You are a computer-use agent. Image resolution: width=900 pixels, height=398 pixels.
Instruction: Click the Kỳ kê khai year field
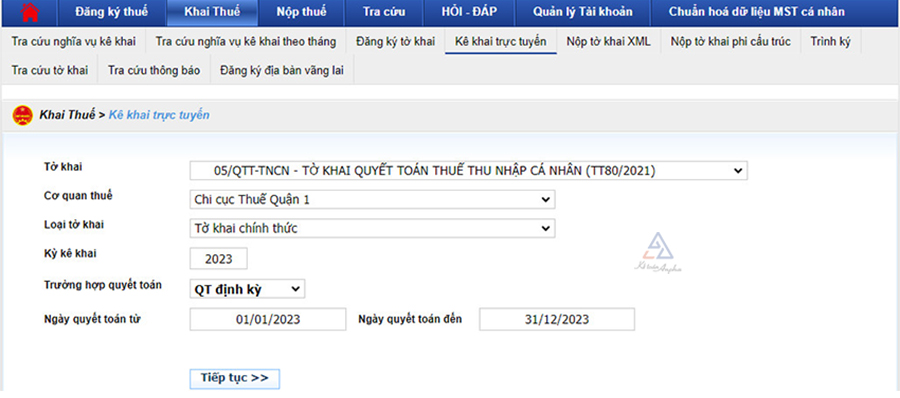219,259
